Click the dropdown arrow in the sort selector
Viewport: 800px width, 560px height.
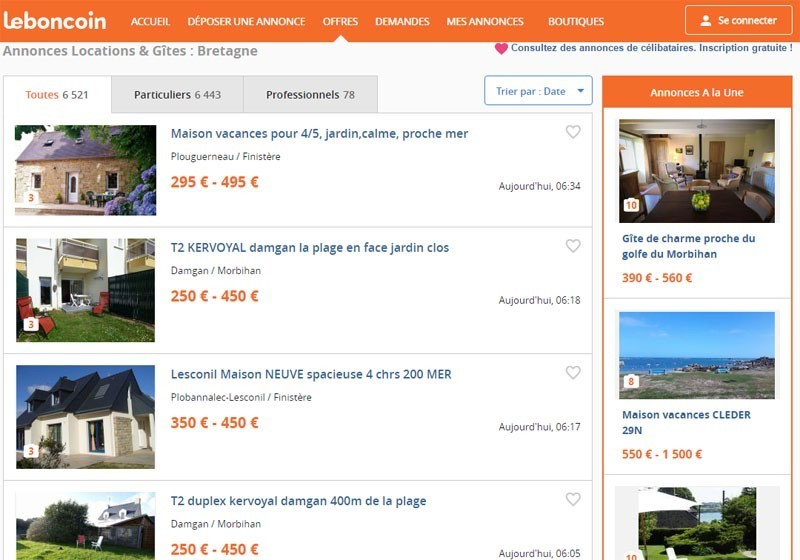pos(580,91)
